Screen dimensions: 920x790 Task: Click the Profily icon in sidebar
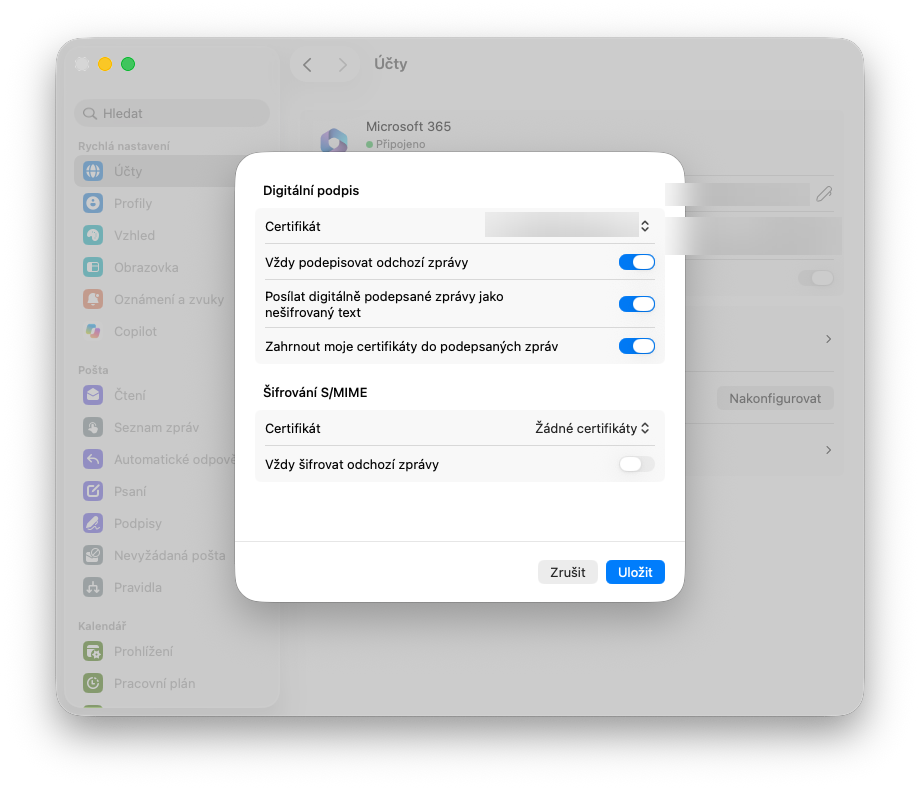click(93, 203)
